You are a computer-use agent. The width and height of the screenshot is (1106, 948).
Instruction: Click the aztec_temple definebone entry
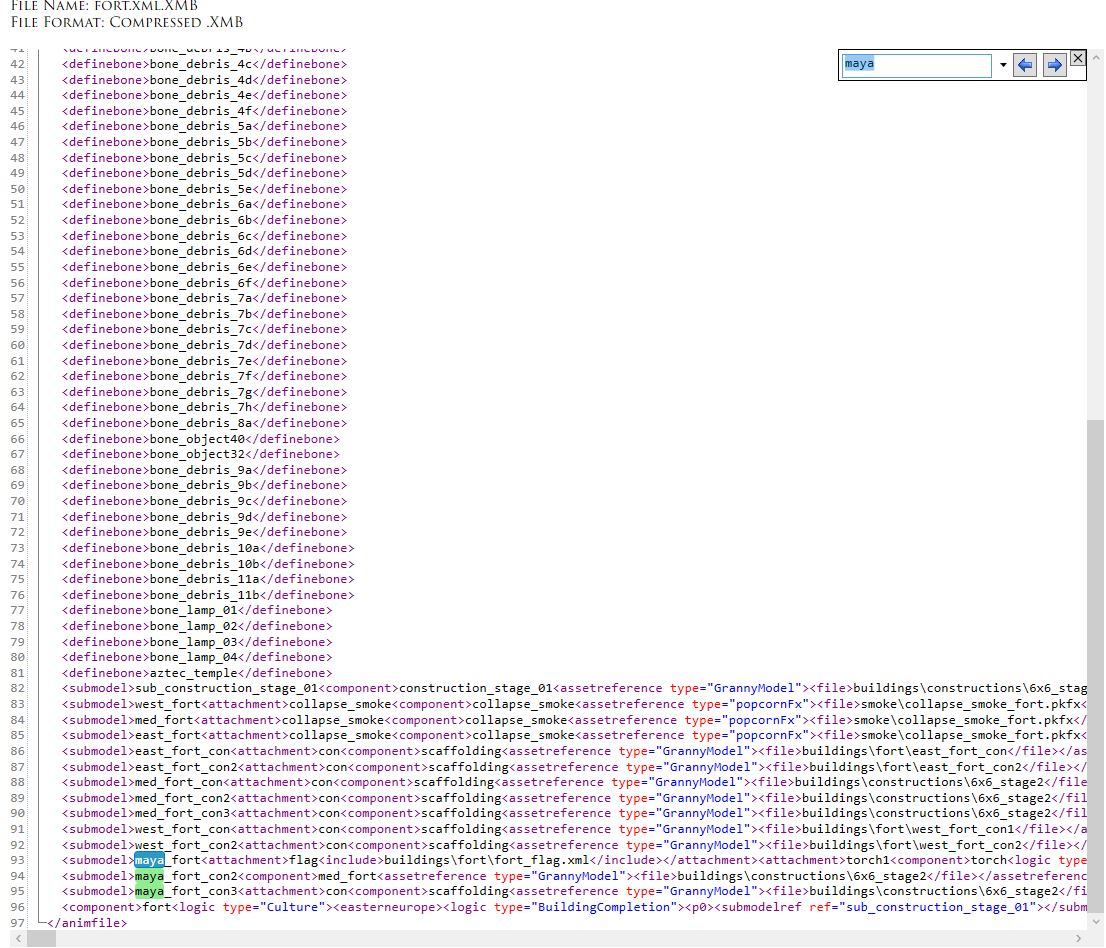click(197, 673)
